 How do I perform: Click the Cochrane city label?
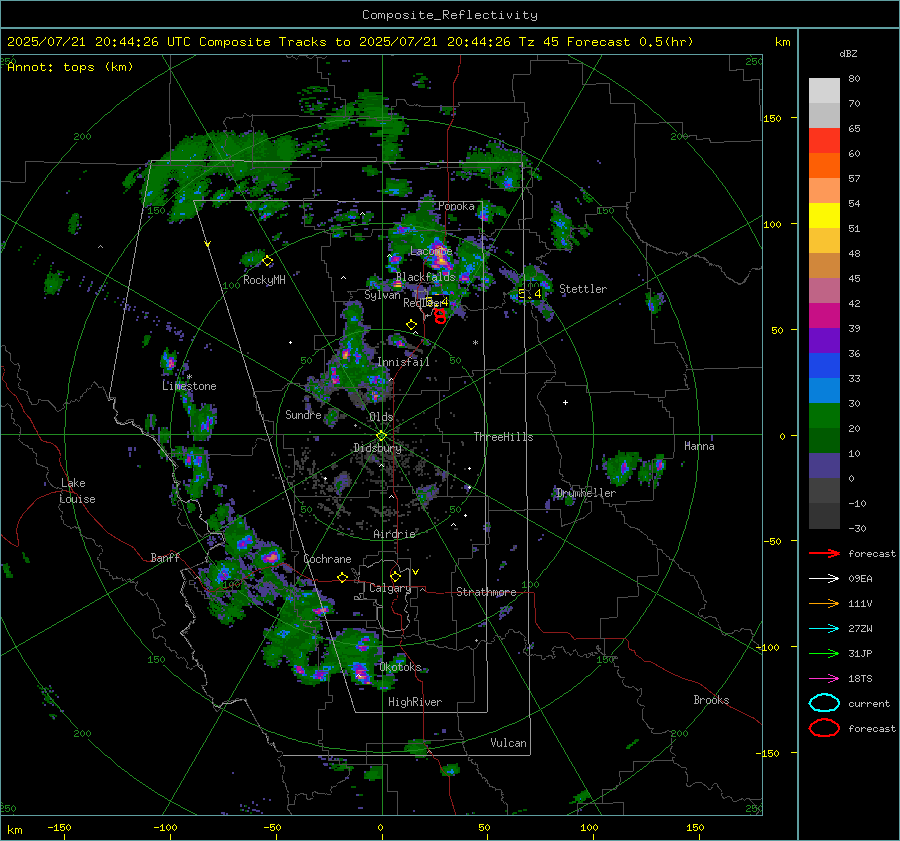click(x=327, y=559)
